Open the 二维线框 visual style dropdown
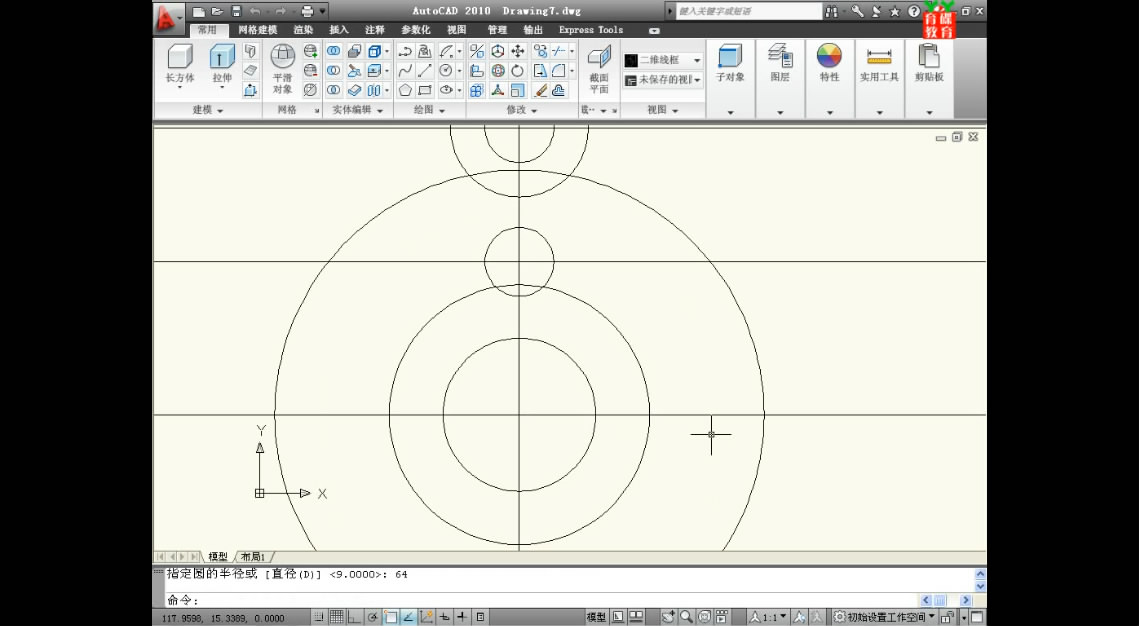 tap(663, 60)
